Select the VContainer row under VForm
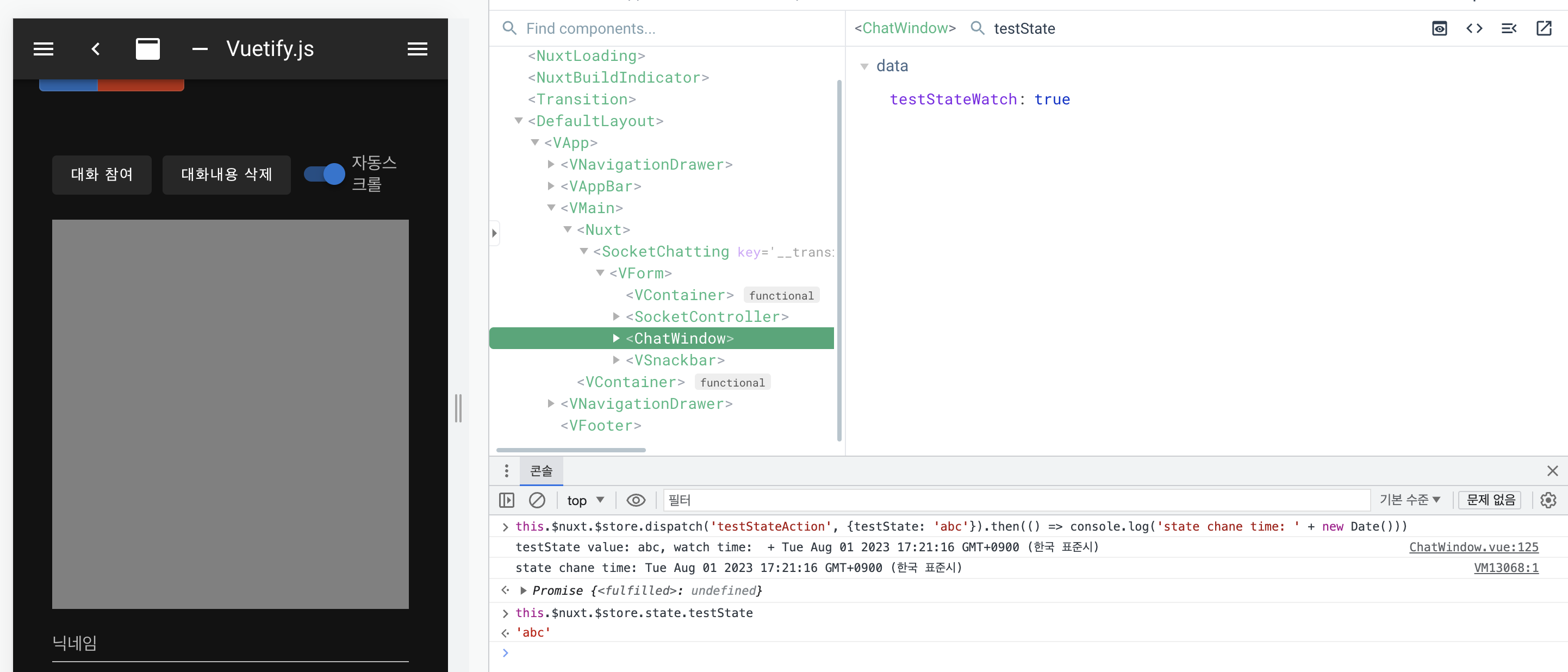 (662, 295)
